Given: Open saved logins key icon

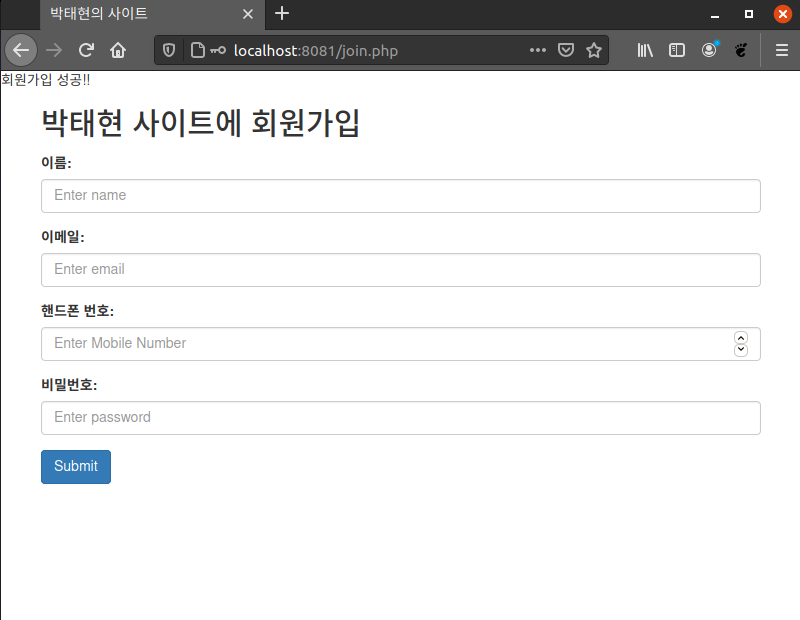Looking at the screenshot, I should [218, 50].
